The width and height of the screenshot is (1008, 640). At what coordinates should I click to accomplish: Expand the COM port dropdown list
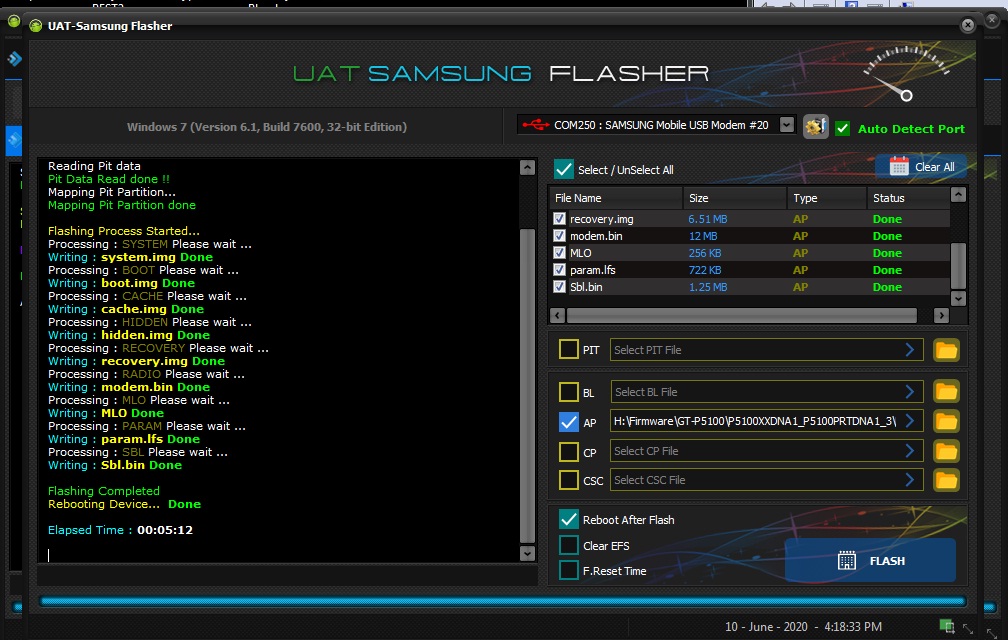pyautogui.click(x=786, y=125)
